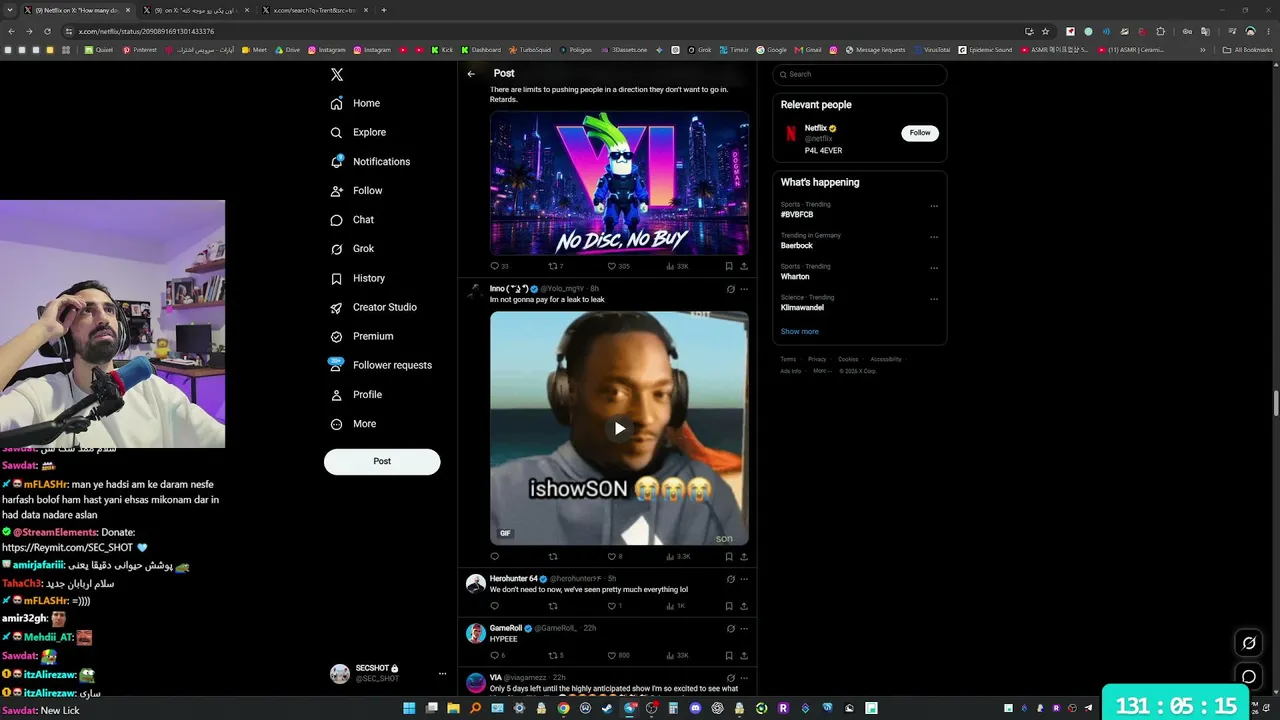1280x720 pixels.
Task: Open the Explore page
Action: point(358,132)
